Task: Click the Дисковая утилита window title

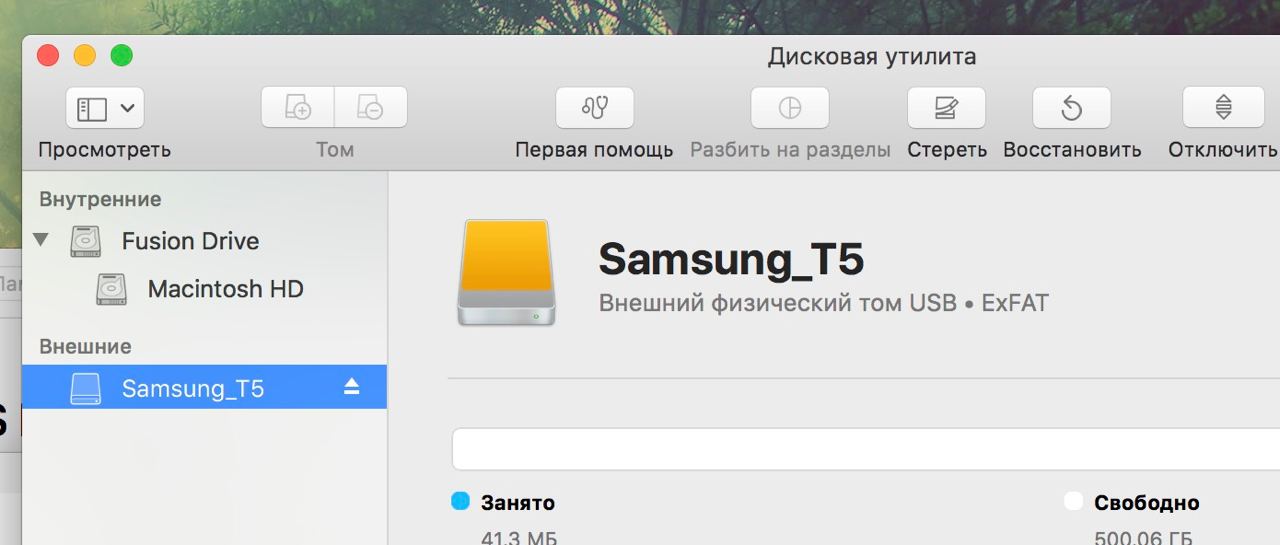Action: [x=872, y=56]
